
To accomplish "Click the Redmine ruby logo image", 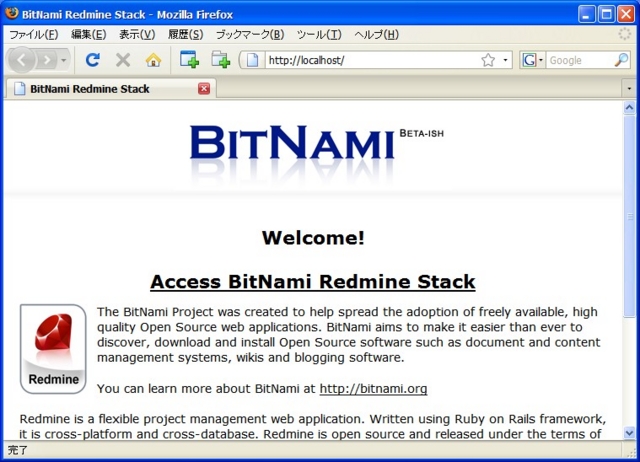I will point(53,349).
